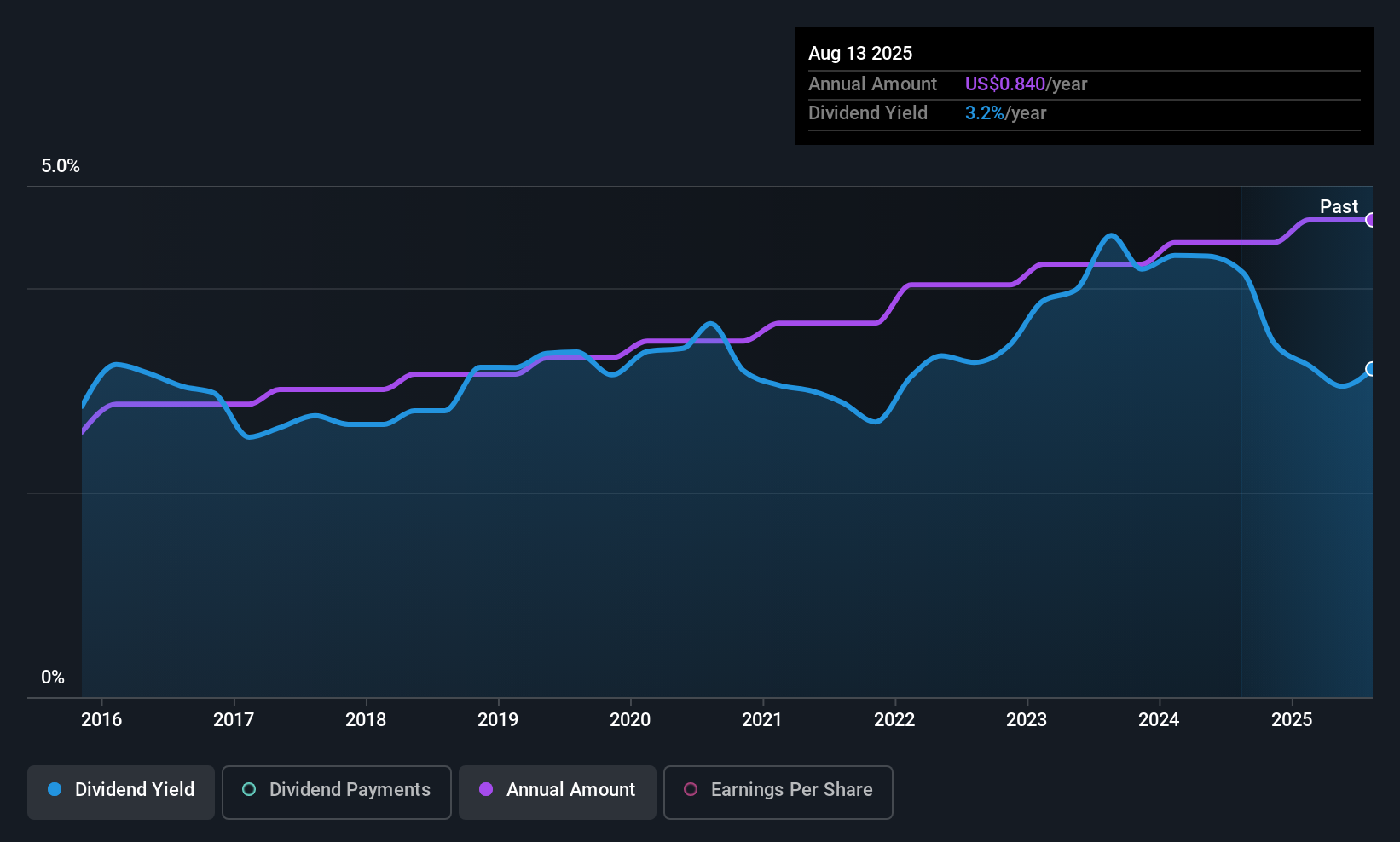Image resolution: width=1400 pixels, height=842 pixels.
Task: Hide the Annual Amount series from the chart
Action: click(x=557, y=790)
